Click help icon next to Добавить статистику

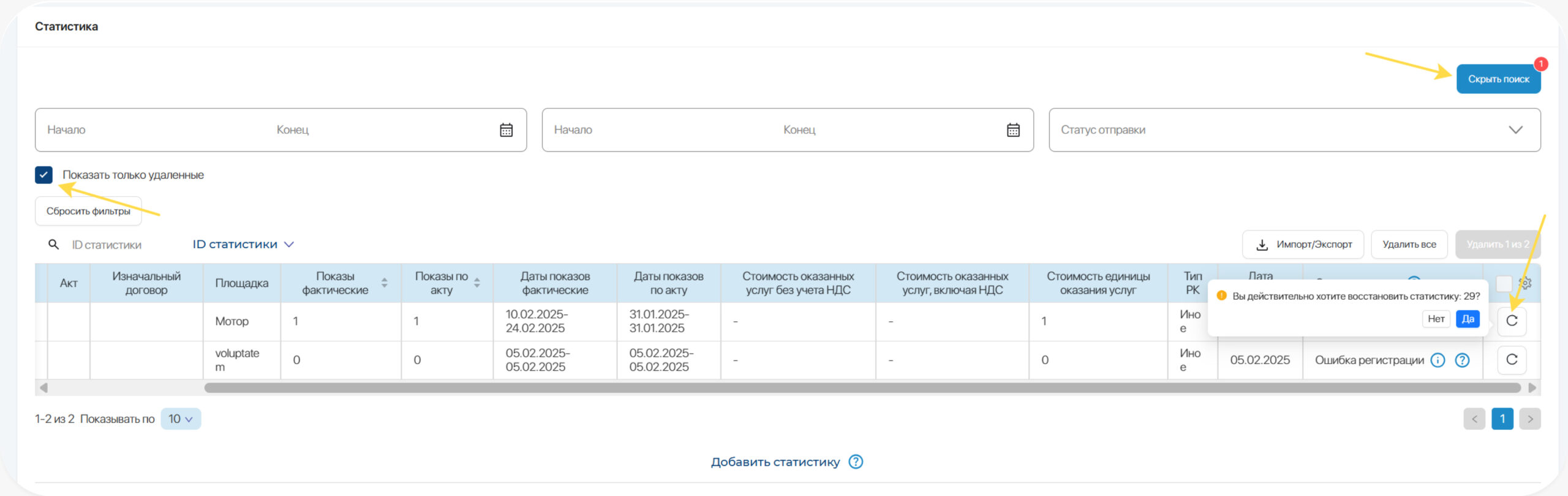(856, 462)
